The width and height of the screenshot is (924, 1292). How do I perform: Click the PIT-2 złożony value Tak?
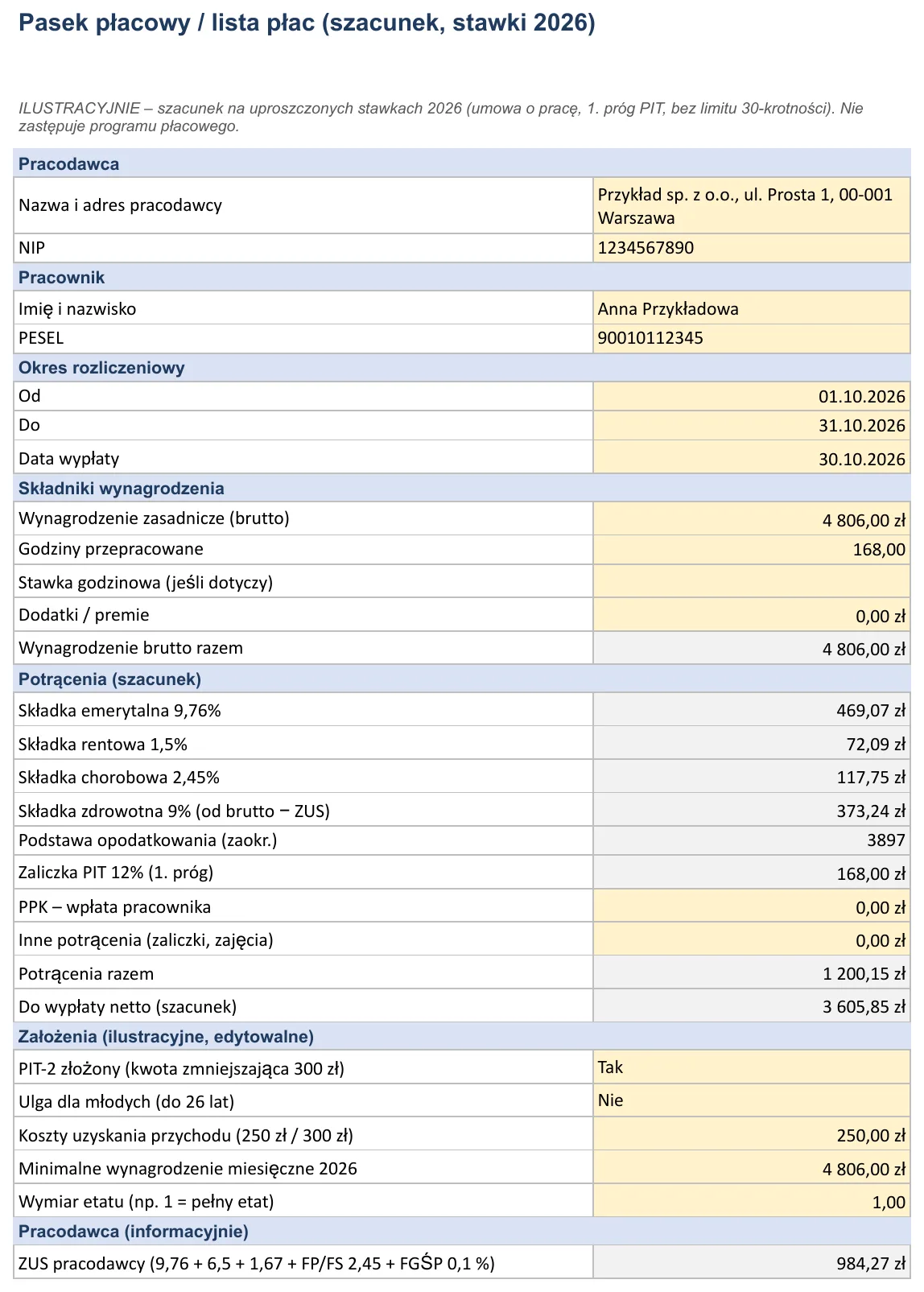point(752,1067)
